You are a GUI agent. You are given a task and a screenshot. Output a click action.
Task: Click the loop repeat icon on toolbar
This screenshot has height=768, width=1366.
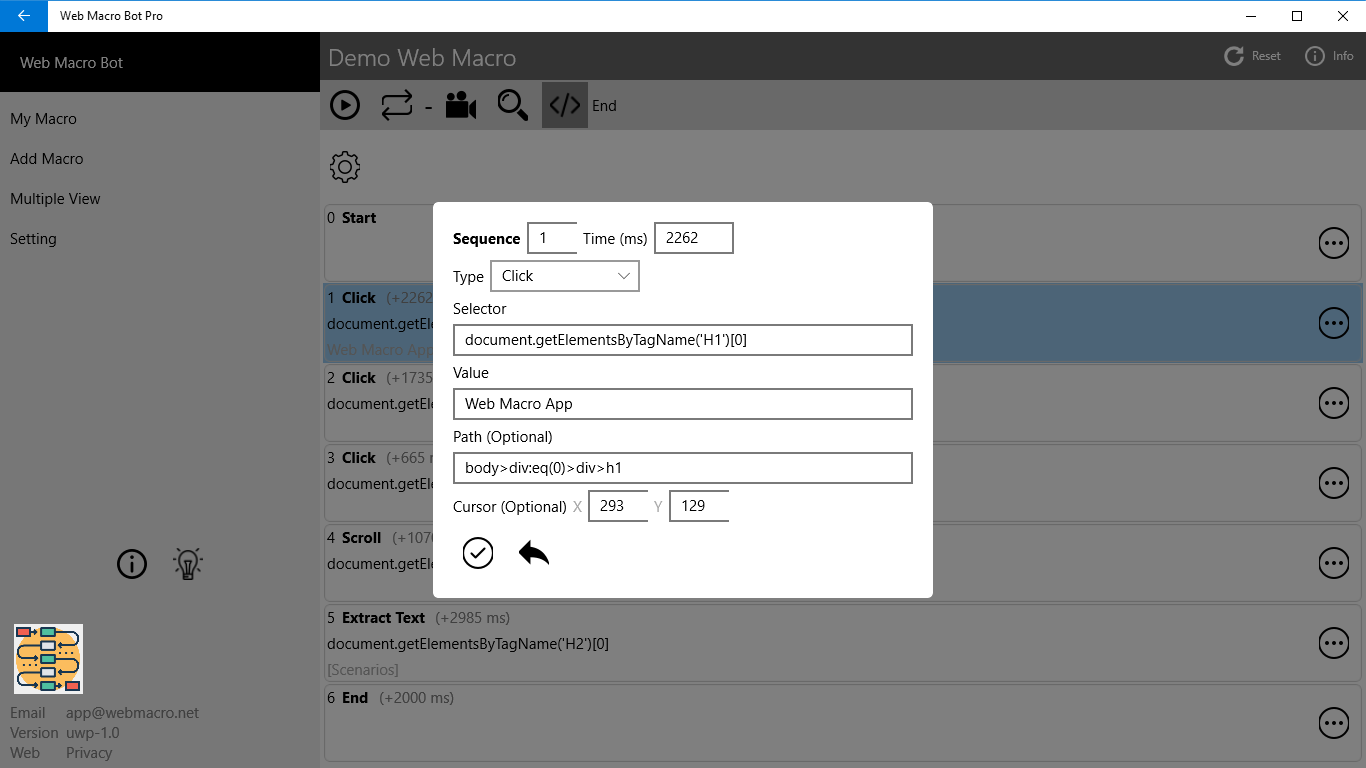click(397, 105)
